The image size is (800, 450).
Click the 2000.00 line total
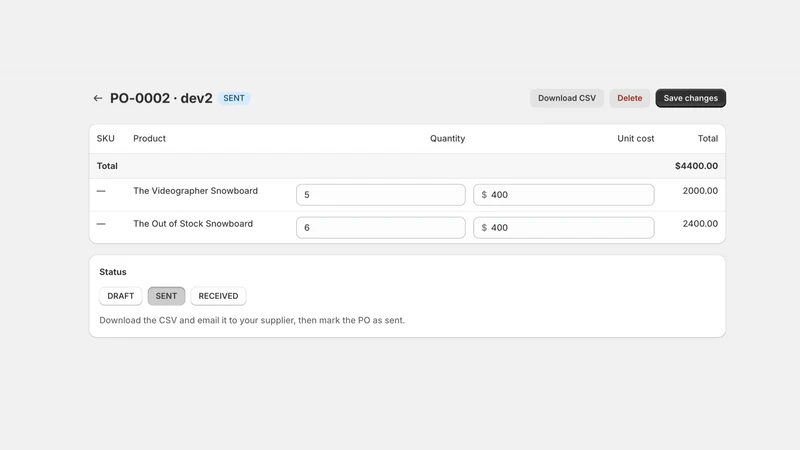pos(700,191)
